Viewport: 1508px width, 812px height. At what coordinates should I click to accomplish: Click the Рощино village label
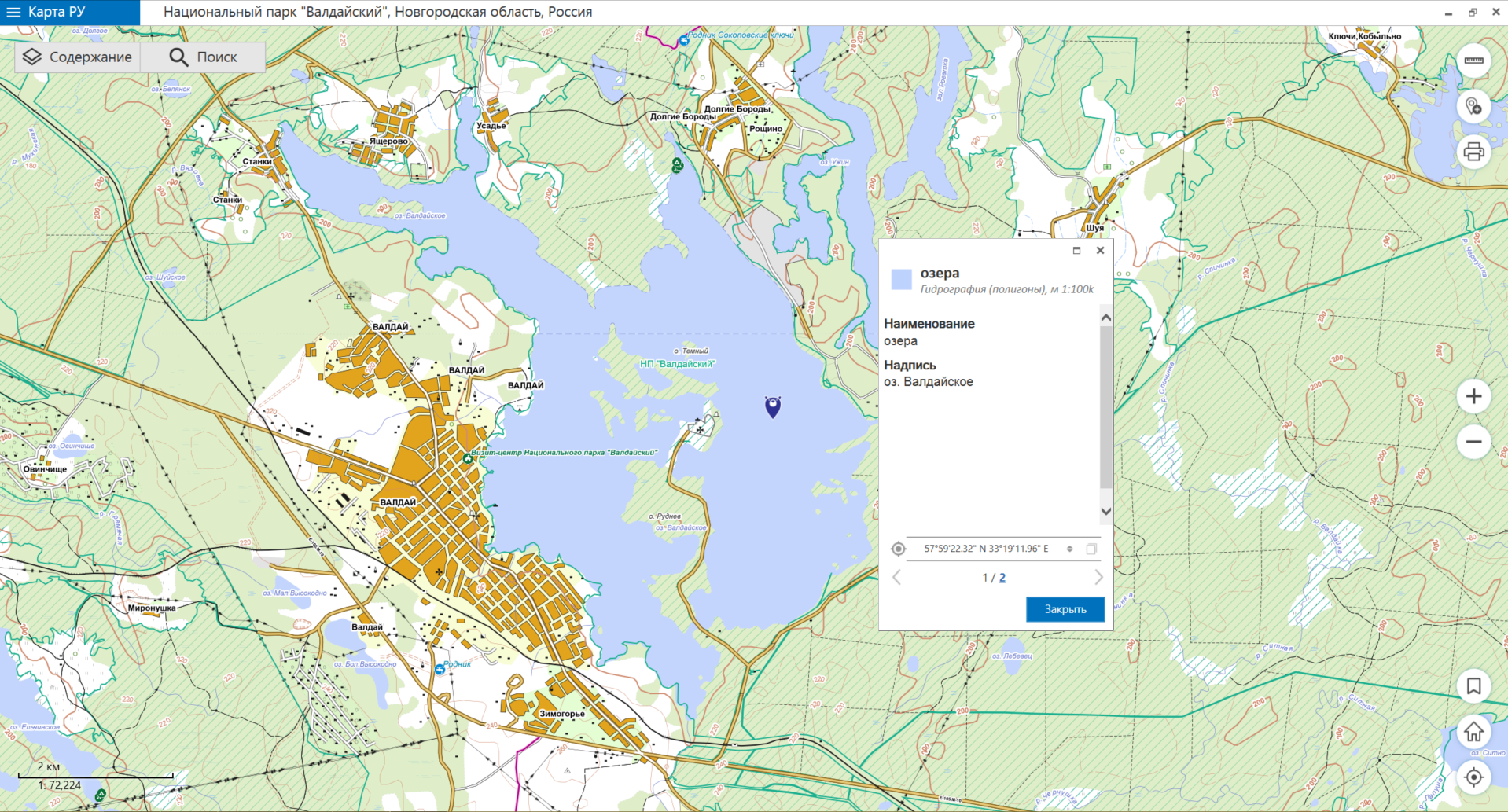pos(765,129)
